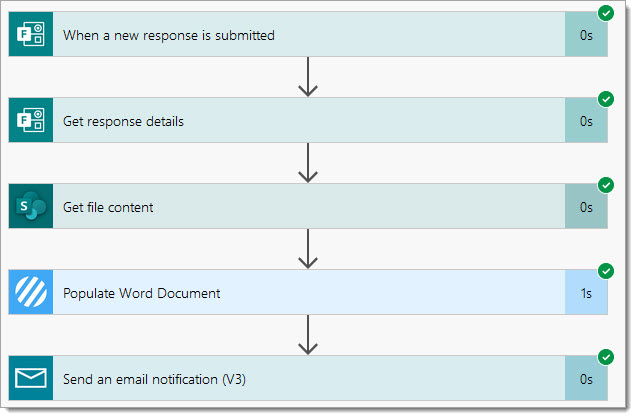Expand the 'When a new response is submitted' step
This screenshot has height=418, width=636.
(308, 34)
